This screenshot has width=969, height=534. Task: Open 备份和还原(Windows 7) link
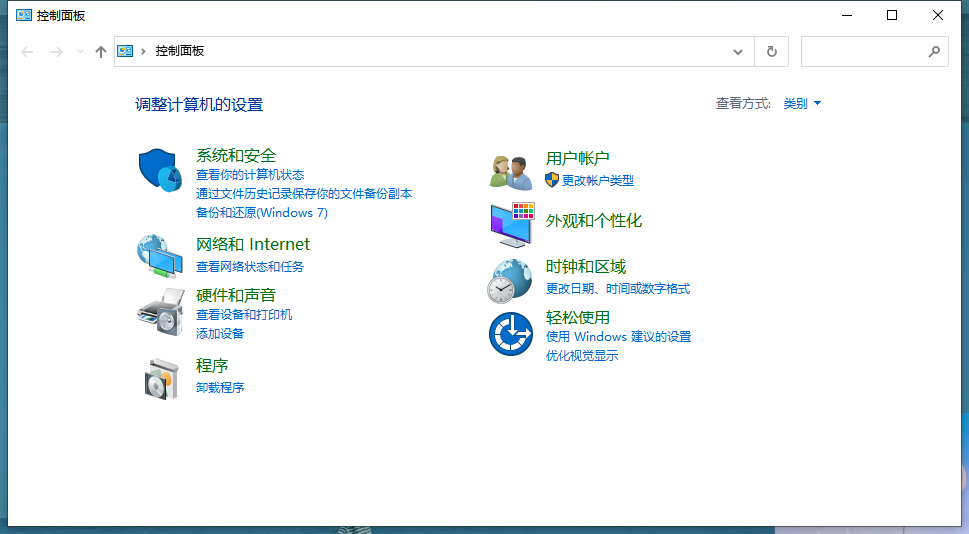262,213
